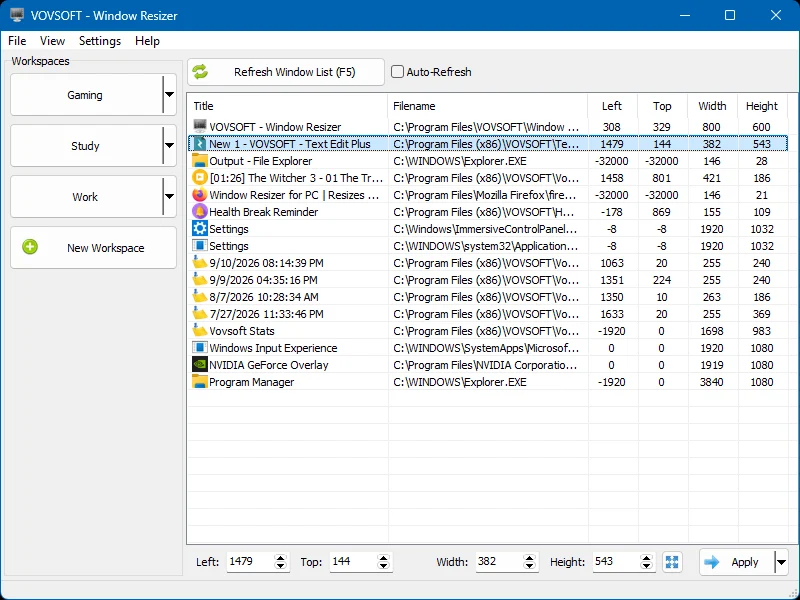Click the 9/10/2026 08:14:39 PM row icon

point(199,263)
